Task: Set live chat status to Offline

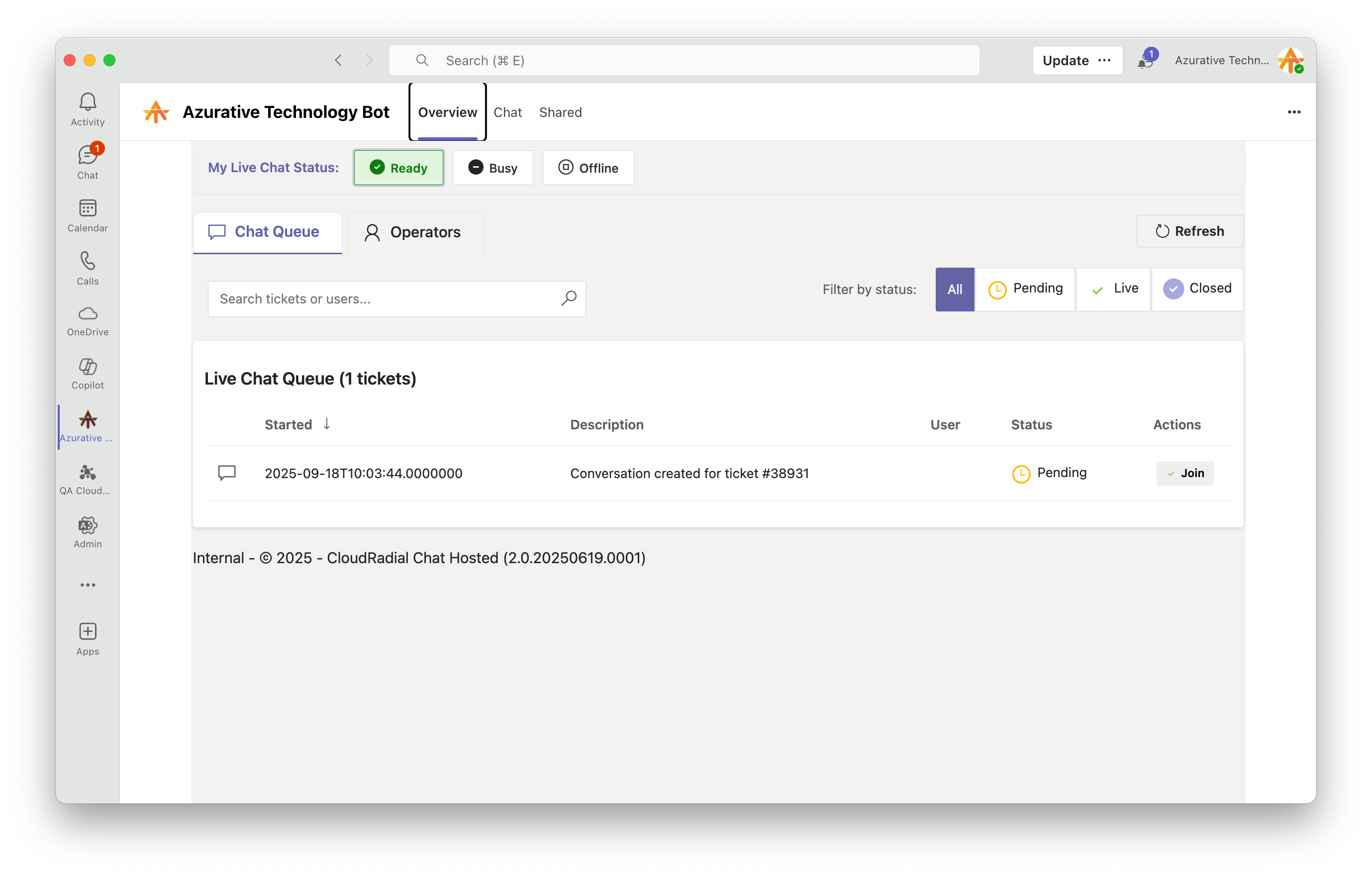Action: (x=588, y=168)
